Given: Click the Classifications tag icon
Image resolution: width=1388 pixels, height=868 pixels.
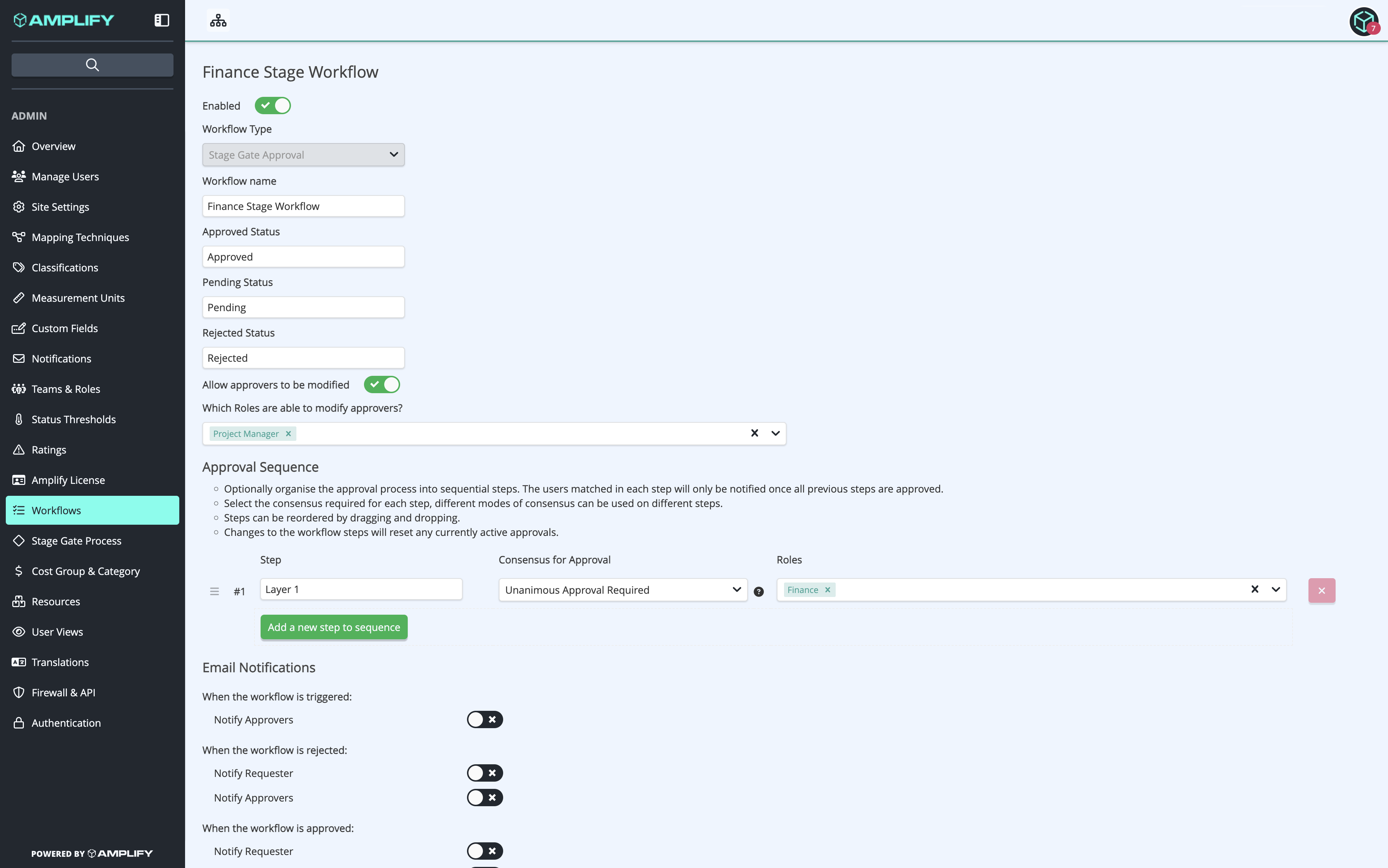Looking at the screenshot, I should pyautogui.click(x=19, y=267).
